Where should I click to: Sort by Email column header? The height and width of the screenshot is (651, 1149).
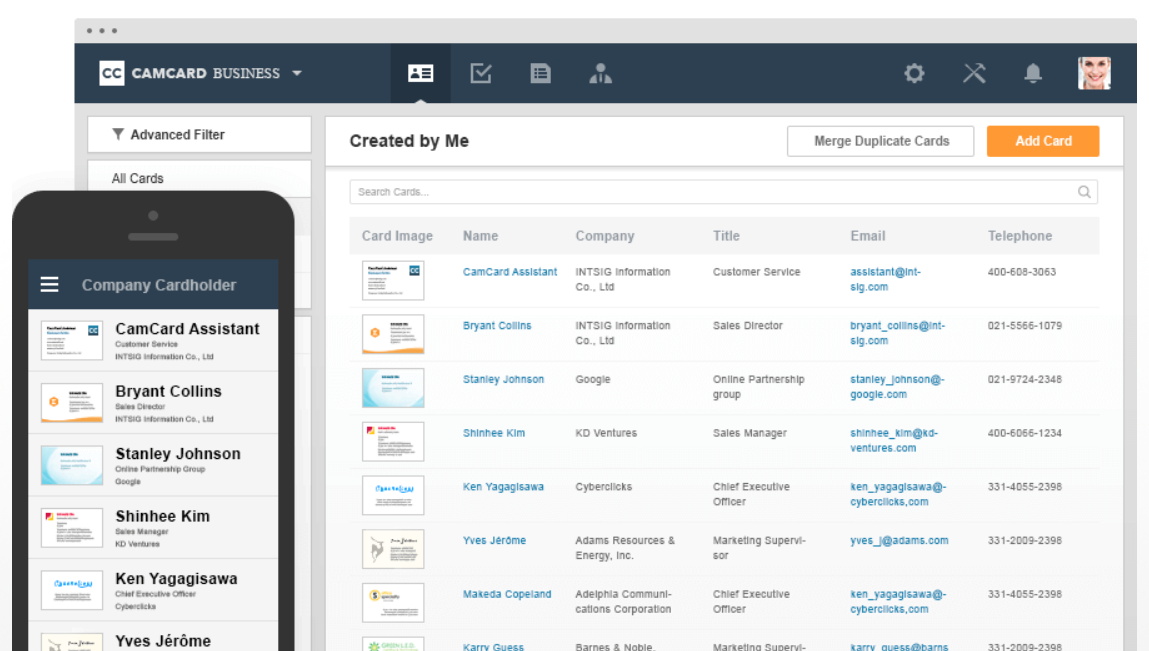(868, 236)
